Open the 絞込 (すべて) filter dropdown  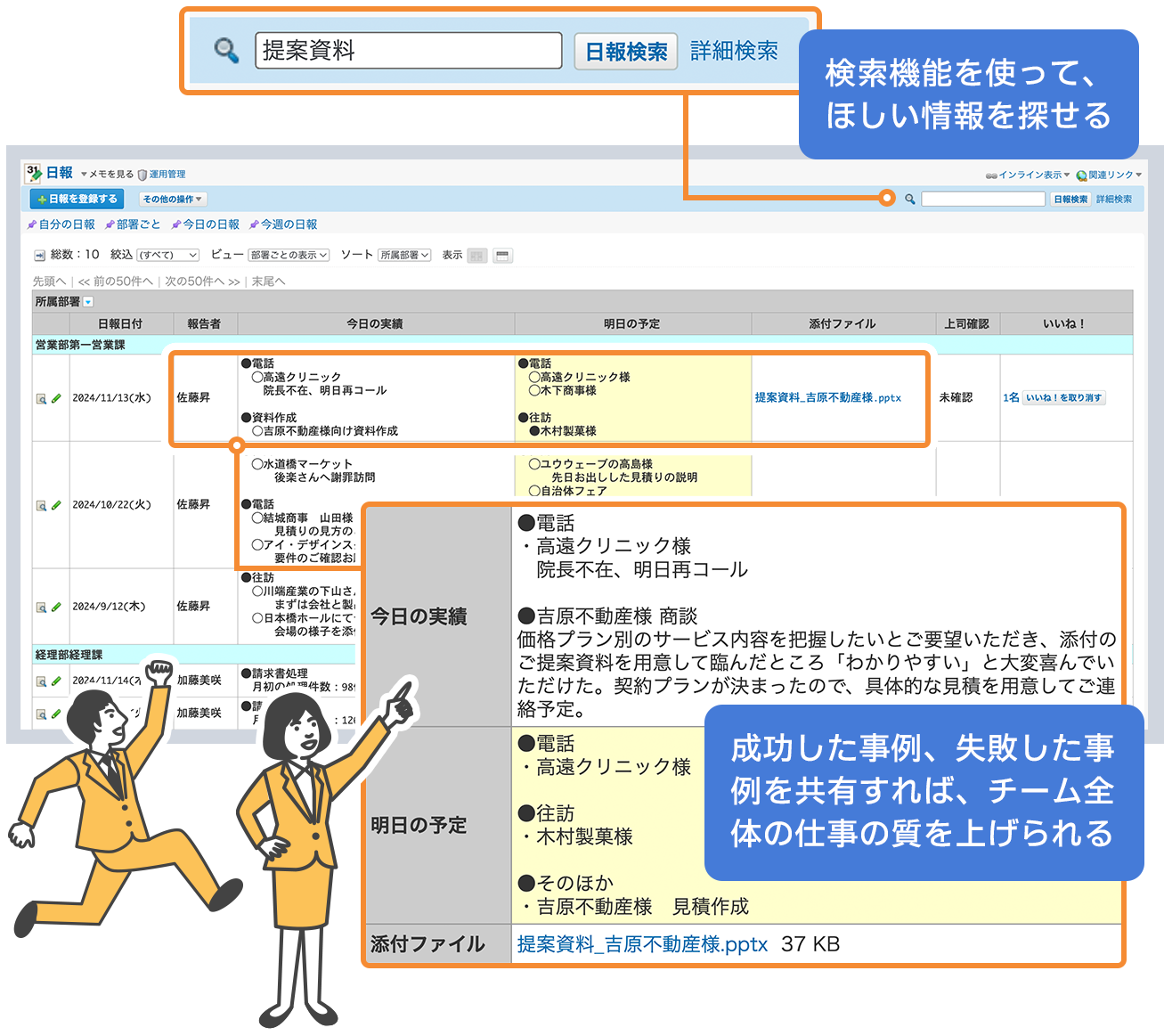pos(168,256)
